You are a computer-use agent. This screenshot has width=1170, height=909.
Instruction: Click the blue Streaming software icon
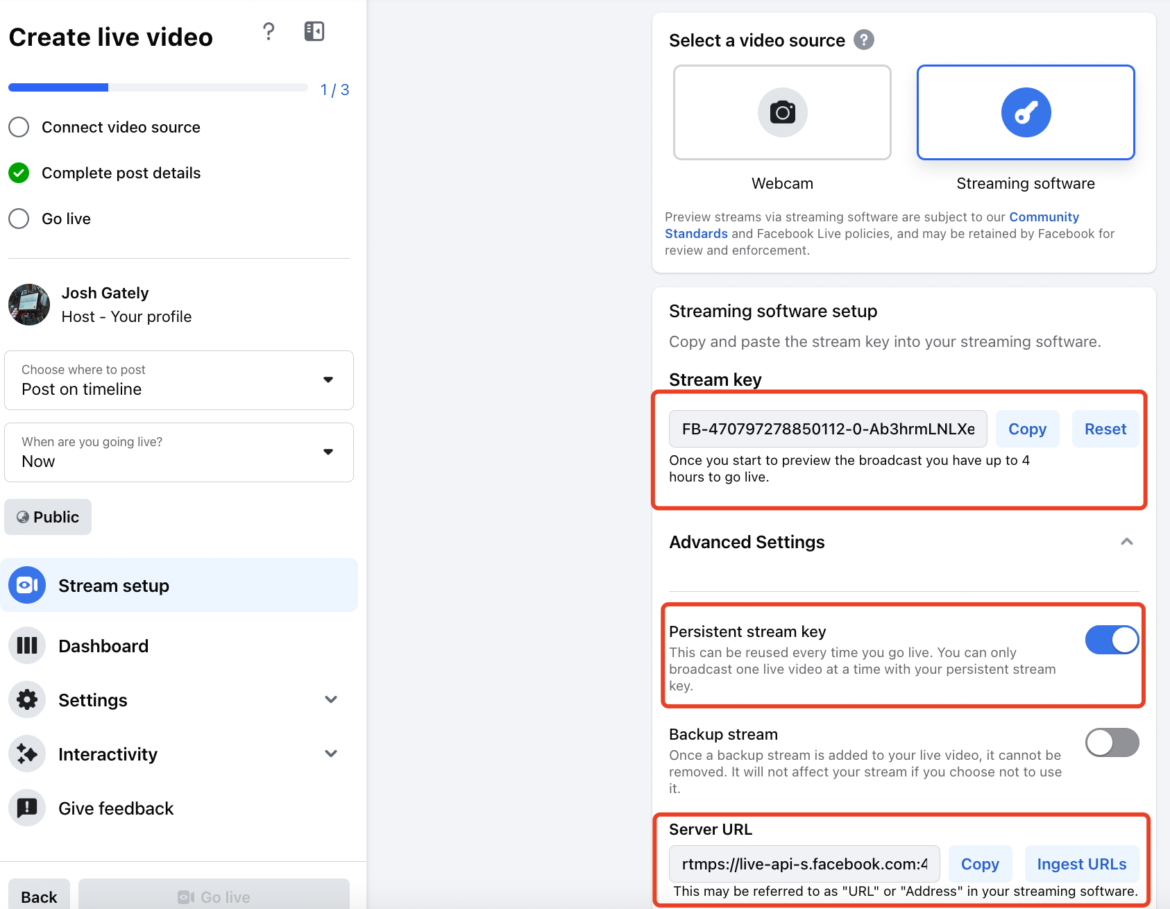[x=1025, y=112]
